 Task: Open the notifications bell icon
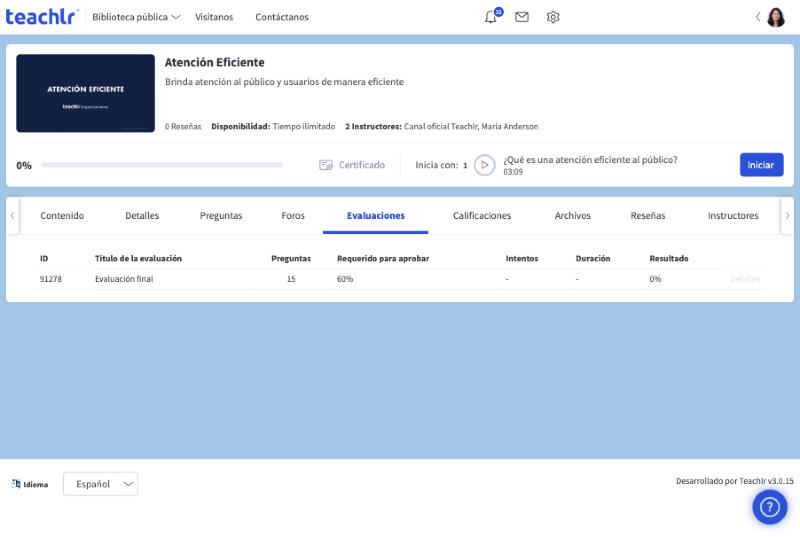click(x=491, y=17)
